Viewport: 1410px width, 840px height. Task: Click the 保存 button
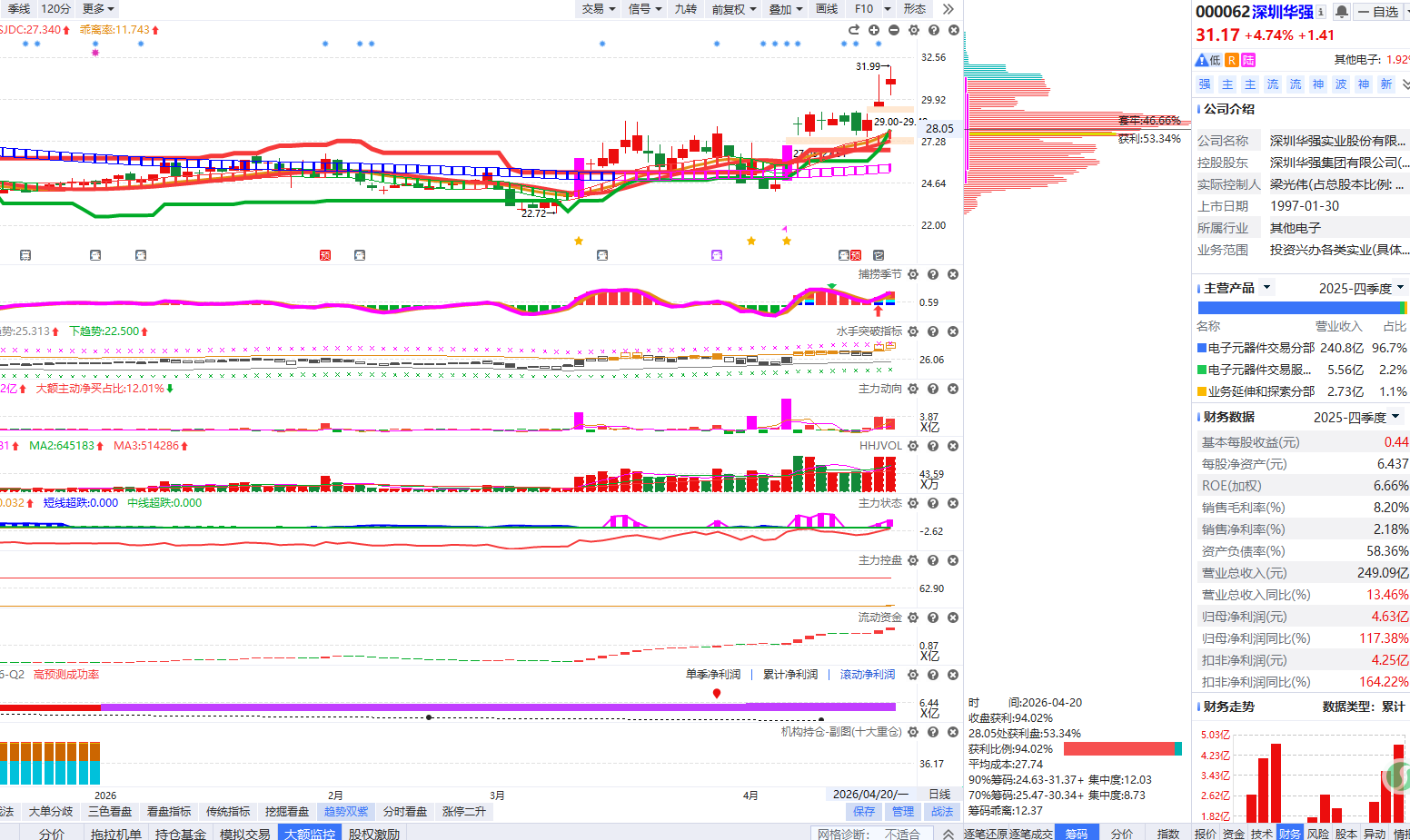(864, 811)
